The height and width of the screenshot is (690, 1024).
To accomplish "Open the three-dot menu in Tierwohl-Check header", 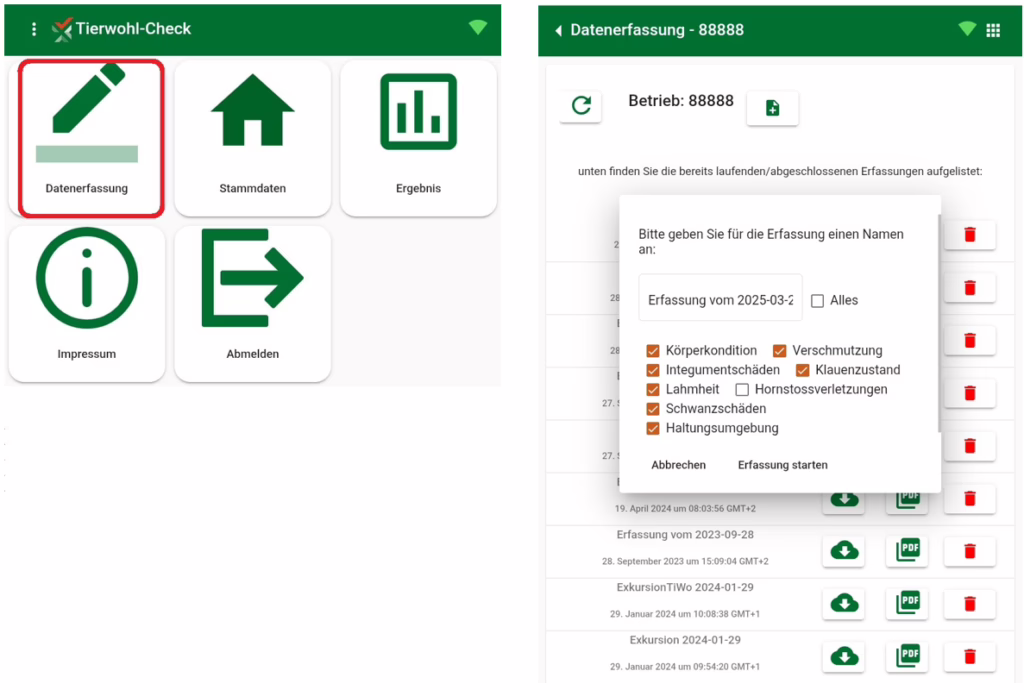I will (x=34, y=29).
